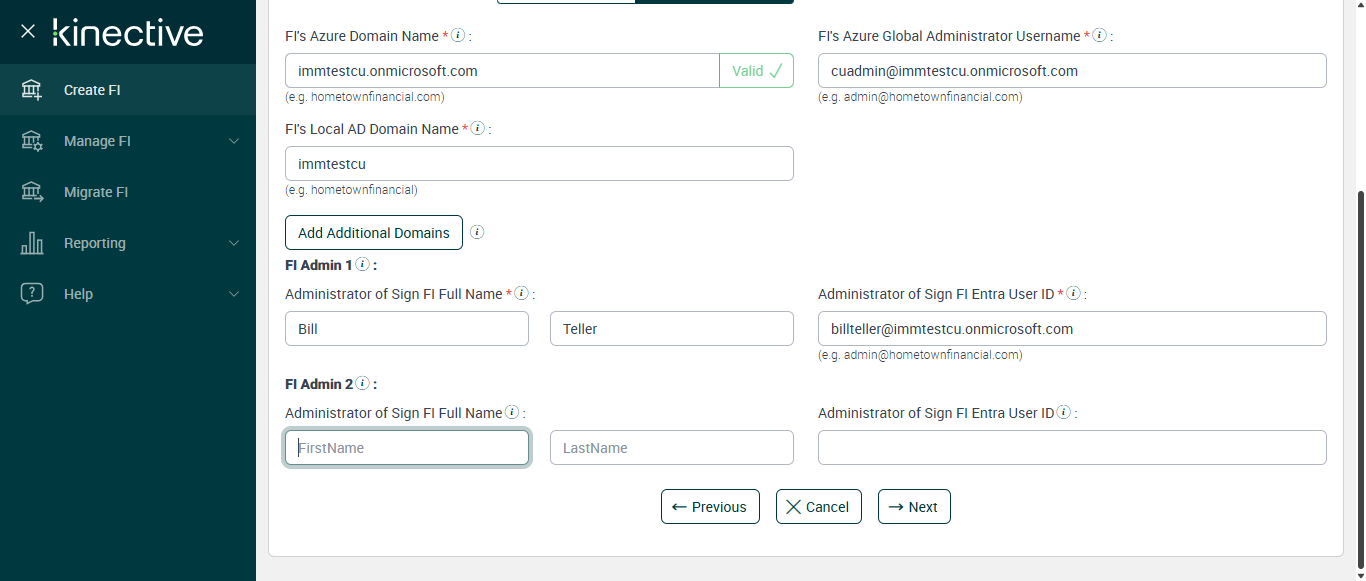Click info icon next to FI Admin 2
This screenshot has width=1366, height=581.
362,383
